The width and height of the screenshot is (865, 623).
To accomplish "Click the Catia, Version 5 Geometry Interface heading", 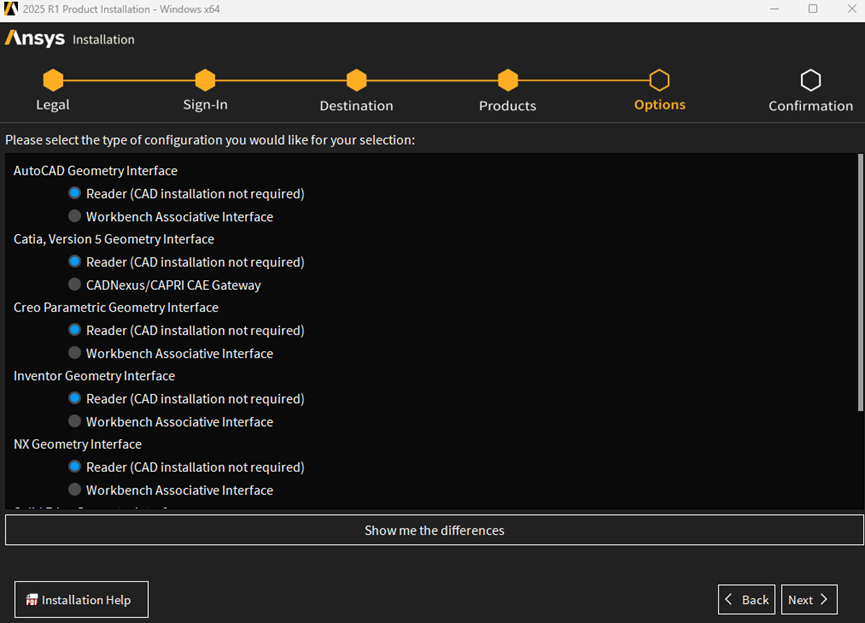I will (x=114, y=239).
